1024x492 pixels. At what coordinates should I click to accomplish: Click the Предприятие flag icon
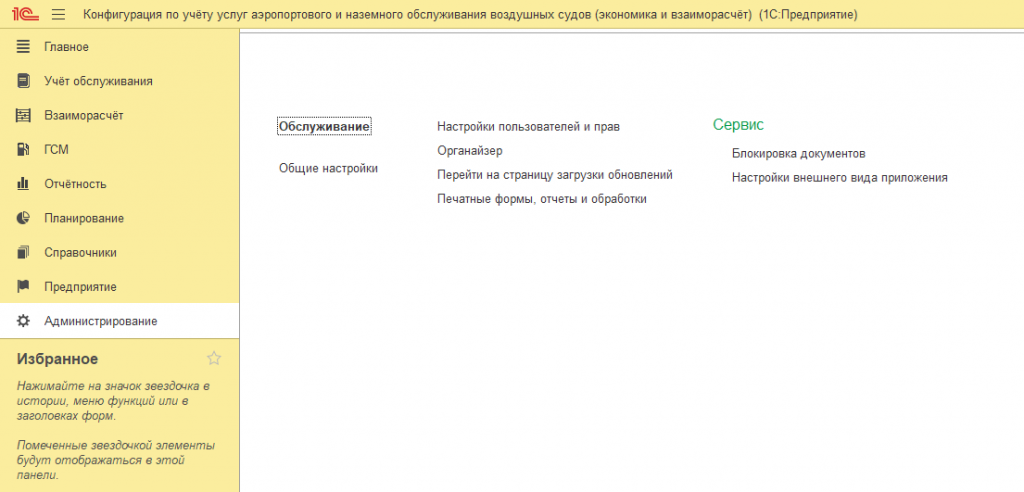pyautogui.click(x=24, y=286)
